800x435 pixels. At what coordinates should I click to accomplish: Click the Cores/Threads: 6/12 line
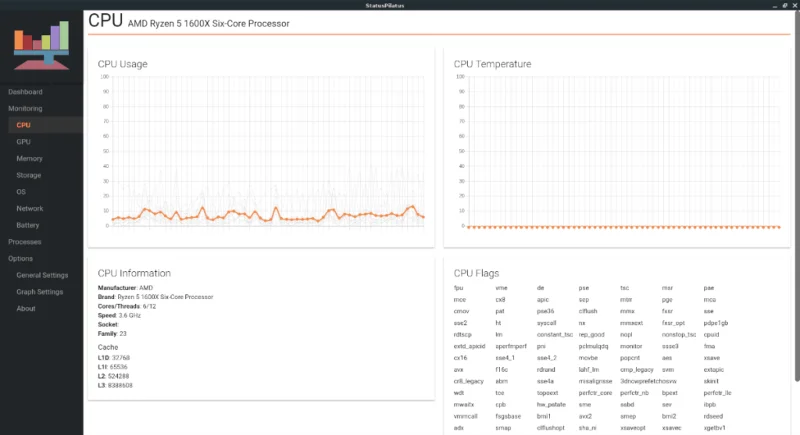click(x=127, y=306)
